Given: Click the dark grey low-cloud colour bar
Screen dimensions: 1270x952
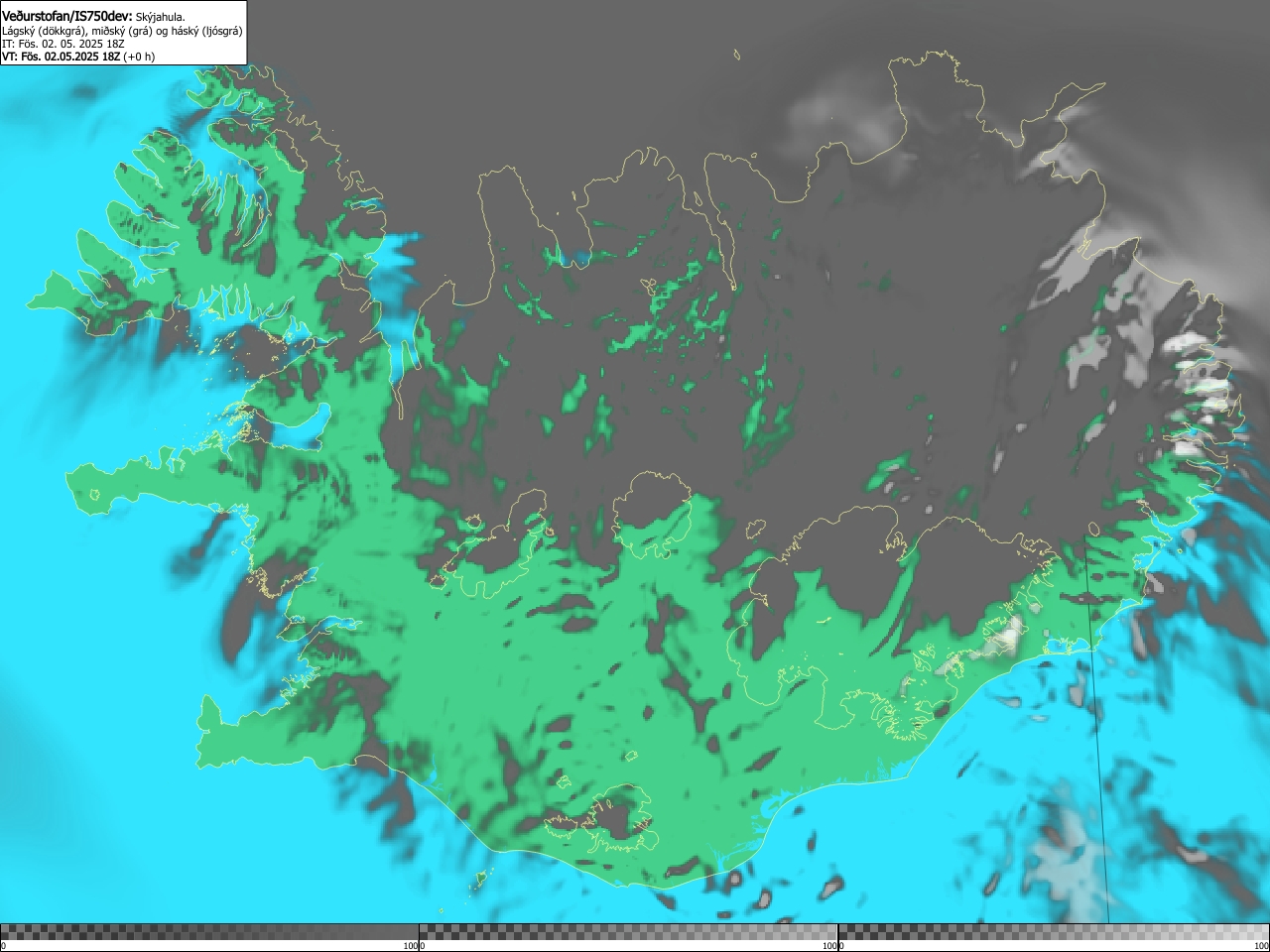Looking at the screenshot, I should (x=209, y=932).
